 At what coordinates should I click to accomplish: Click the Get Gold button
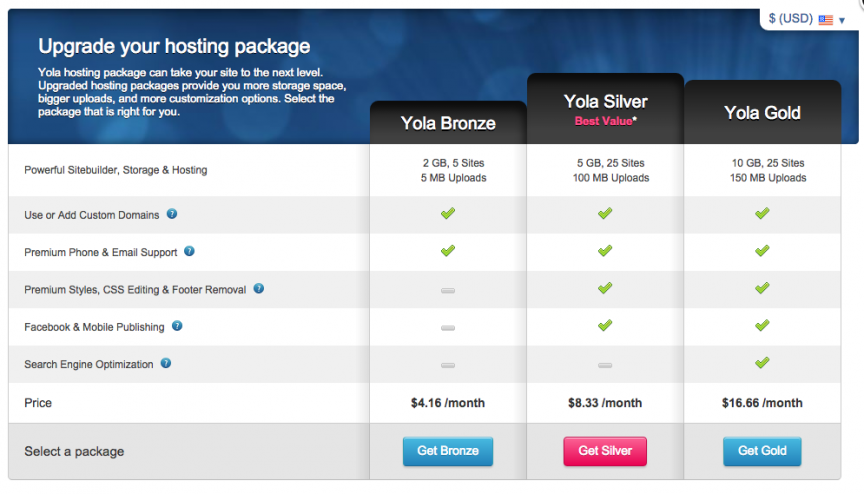[x=762, y=451]
